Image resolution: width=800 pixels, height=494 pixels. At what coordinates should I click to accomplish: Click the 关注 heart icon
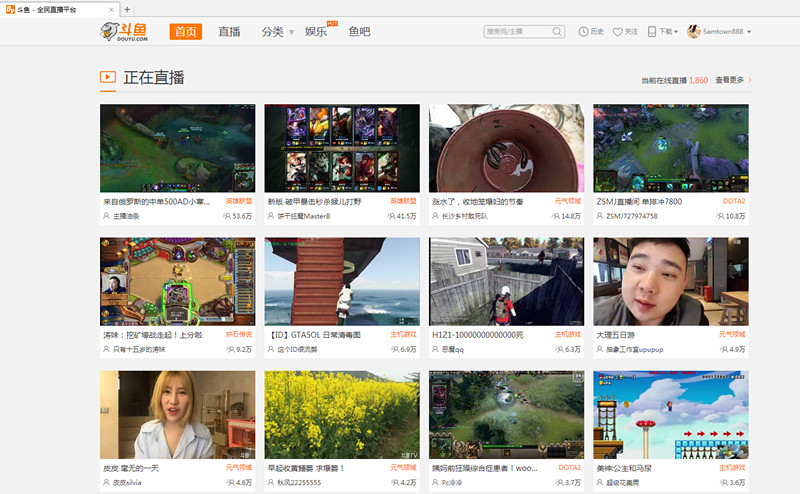point(617,32)
